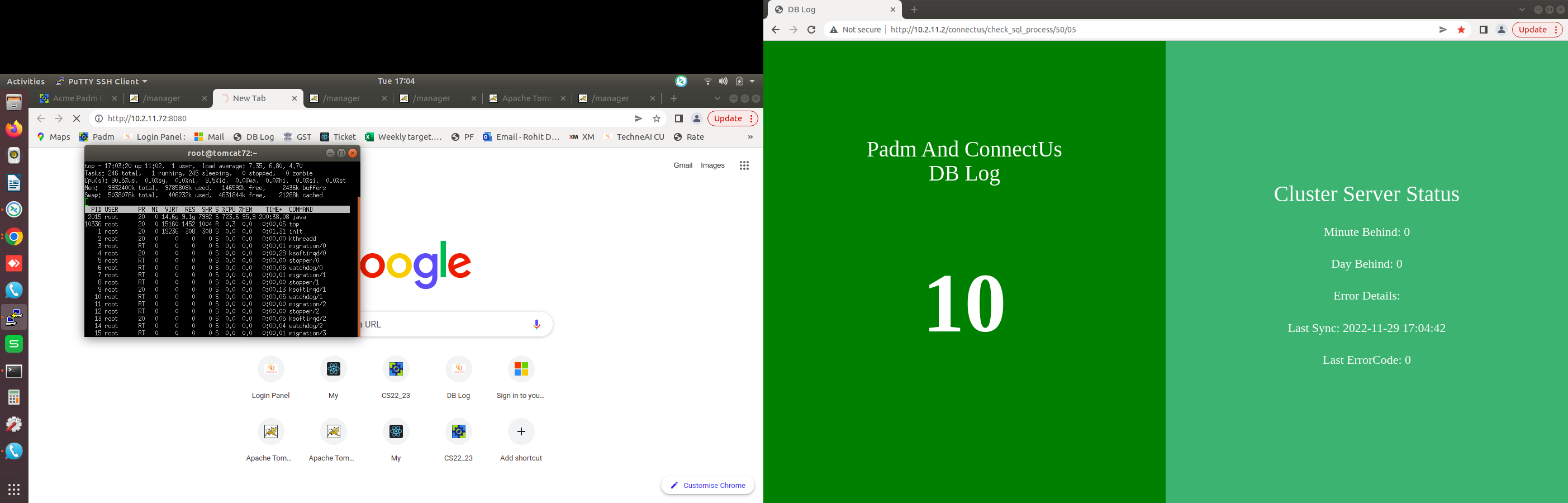The height and width of the screenshot is (503, 1568).
Task: Open Ticket bookmark
Action: point(338,137)
